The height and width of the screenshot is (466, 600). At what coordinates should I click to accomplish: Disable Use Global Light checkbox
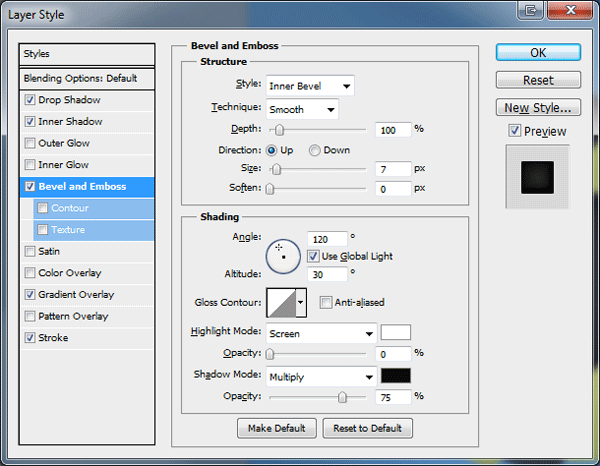[x=313, y=256]
